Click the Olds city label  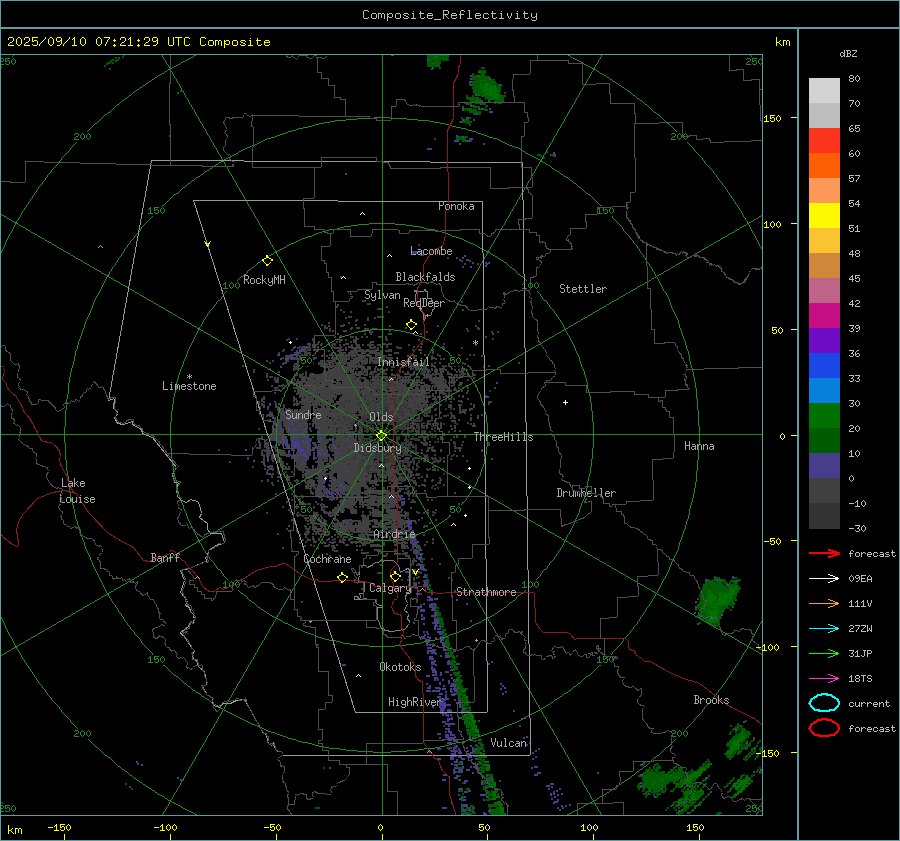click(x=381, y=417)
